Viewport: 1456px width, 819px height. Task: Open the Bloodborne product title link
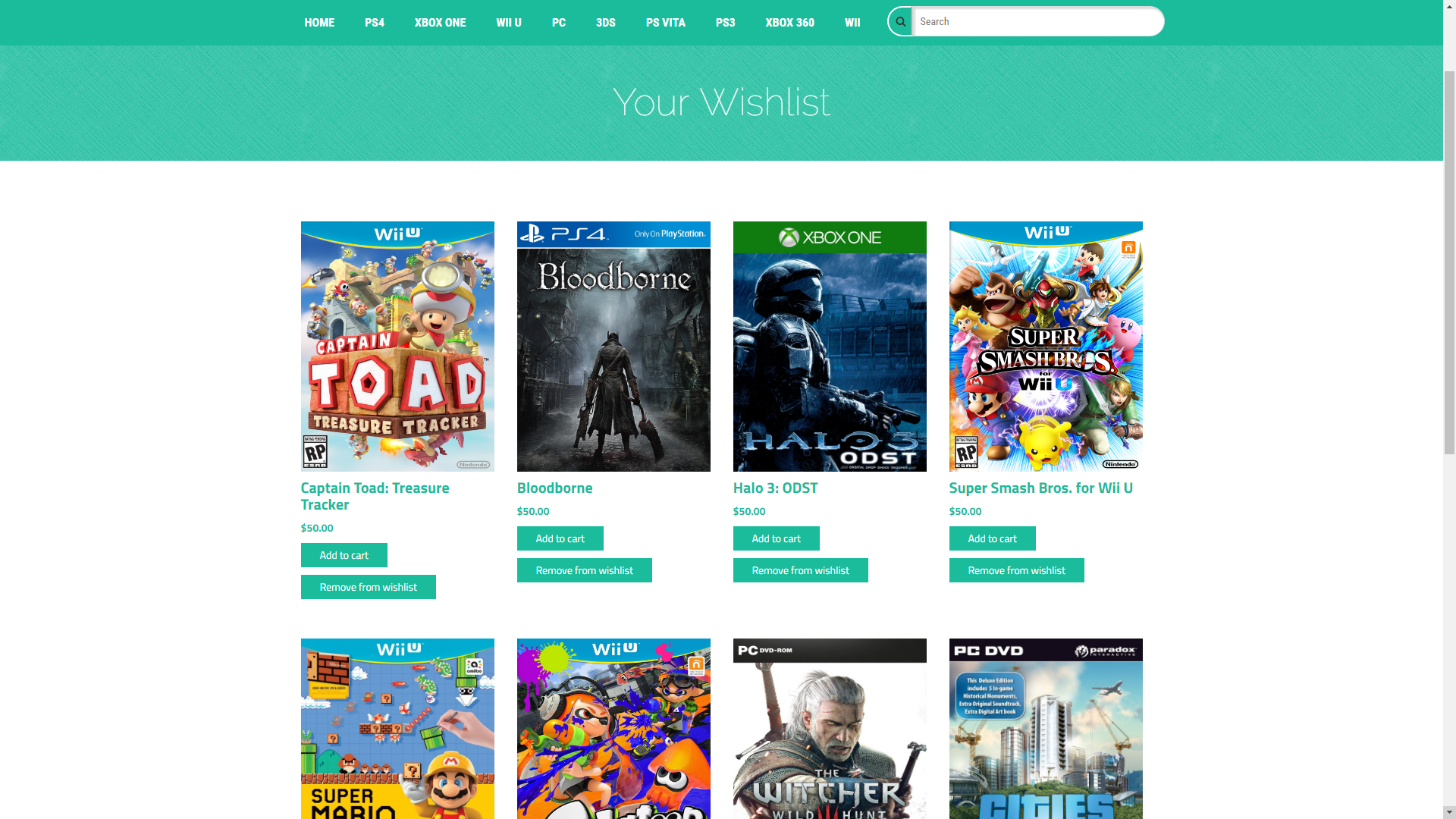click(x=554, y=488)
